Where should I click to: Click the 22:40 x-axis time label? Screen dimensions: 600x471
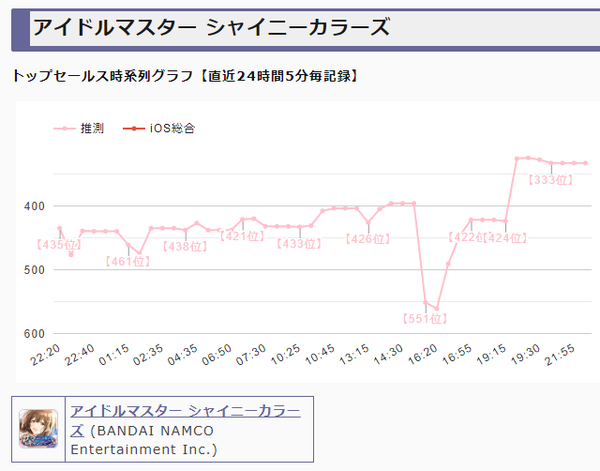[x=80, y=355]
